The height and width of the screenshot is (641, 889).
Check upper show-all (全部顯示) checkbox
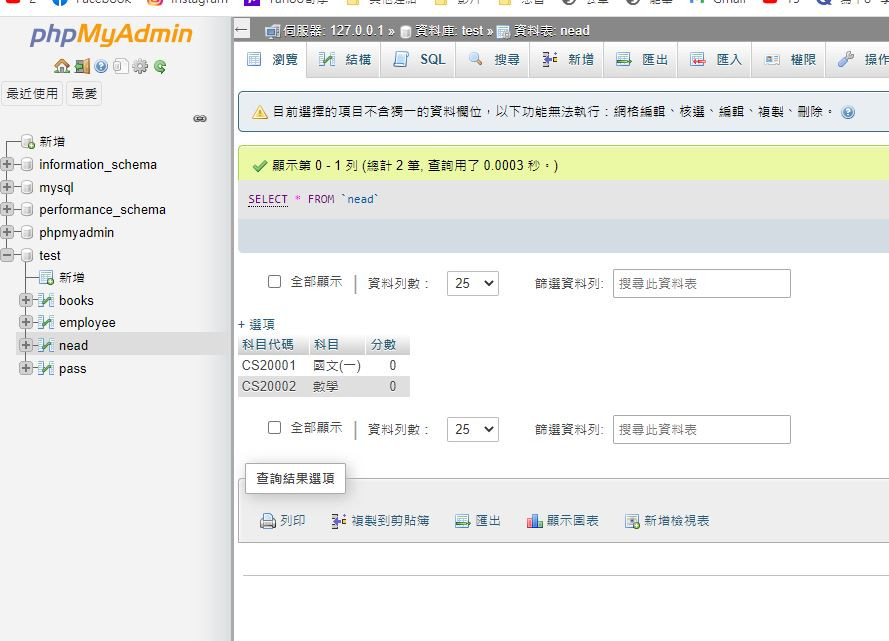(x=274, y=282)
